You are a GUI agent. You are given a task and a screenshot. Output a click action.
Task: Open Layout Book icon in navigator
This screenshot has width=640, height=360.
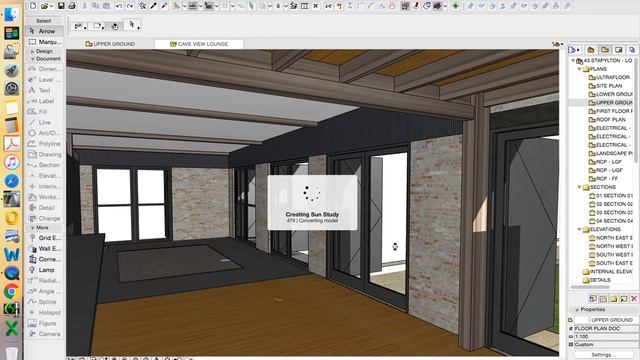[618, 50]
